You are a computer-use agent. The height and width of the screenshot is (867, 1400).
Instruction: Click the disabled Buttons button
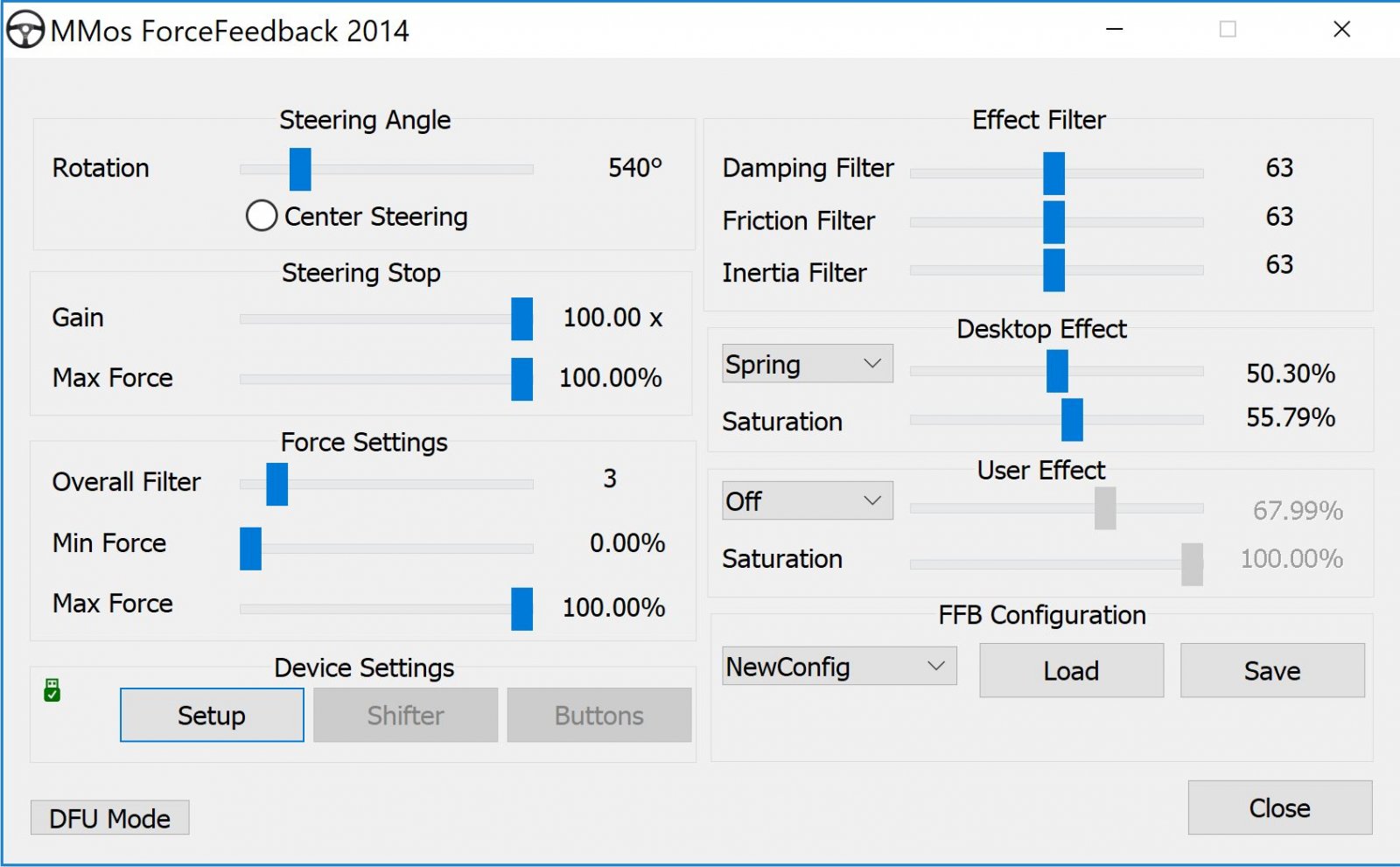599,715
